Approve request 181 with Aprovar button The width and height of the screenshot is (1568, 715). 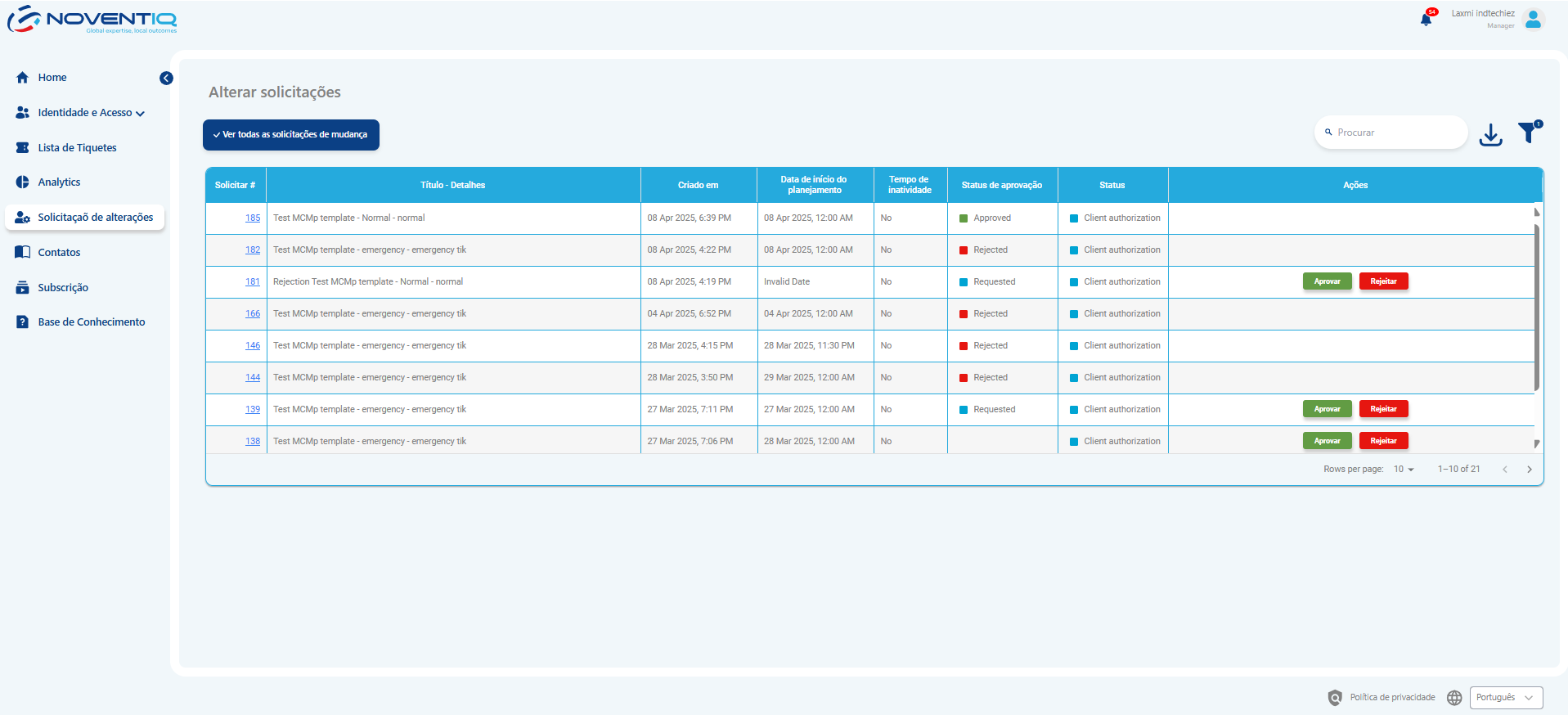click(1327, 281)
